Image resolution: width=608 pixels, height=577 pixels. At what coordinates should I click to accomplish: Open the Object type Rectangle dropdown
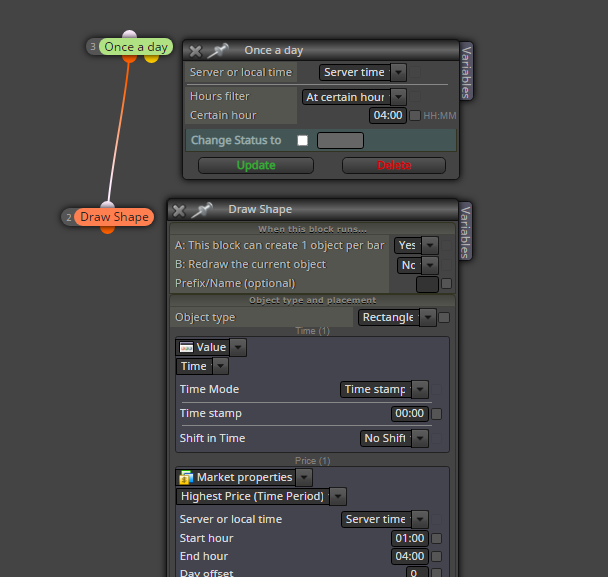(x=397, y=318)
